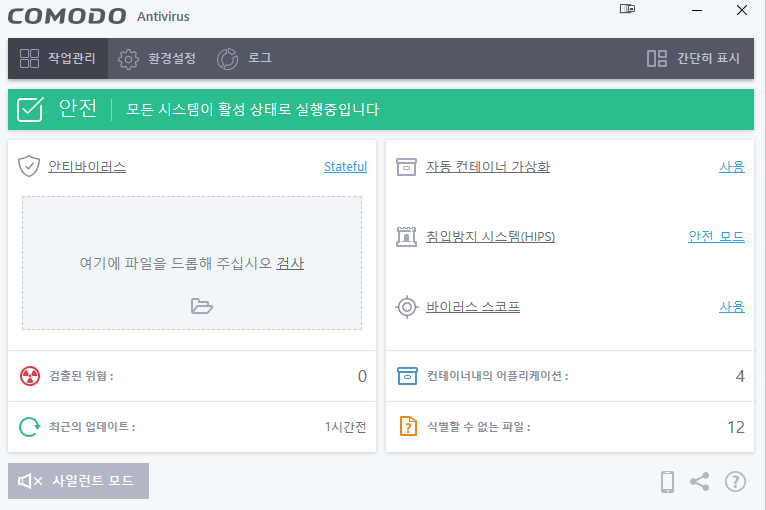Click the widget icon in title bar
766x510 pixels.
tap(627, 9)
